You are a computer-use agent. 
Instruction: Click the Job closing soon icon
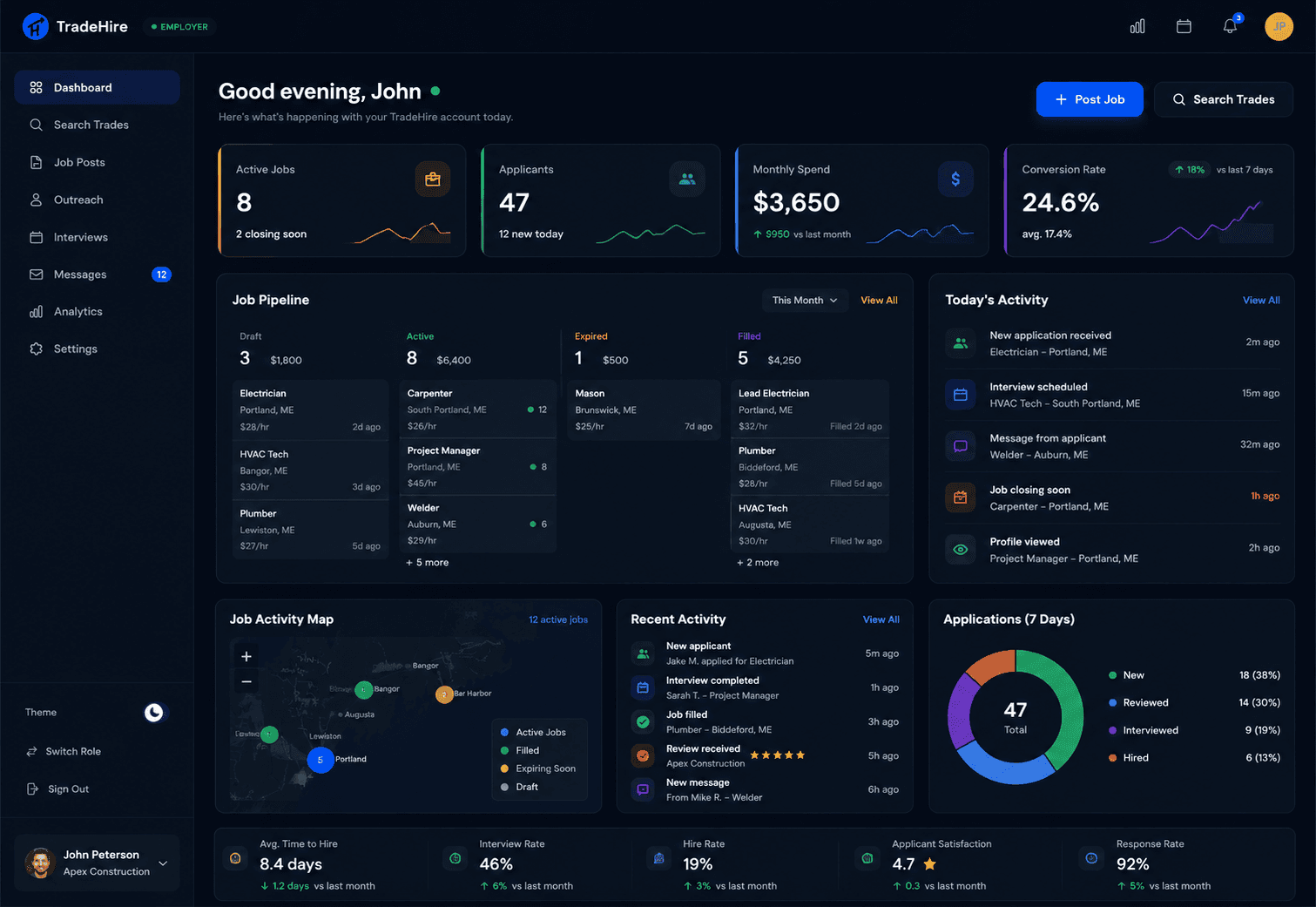[961, 497]
